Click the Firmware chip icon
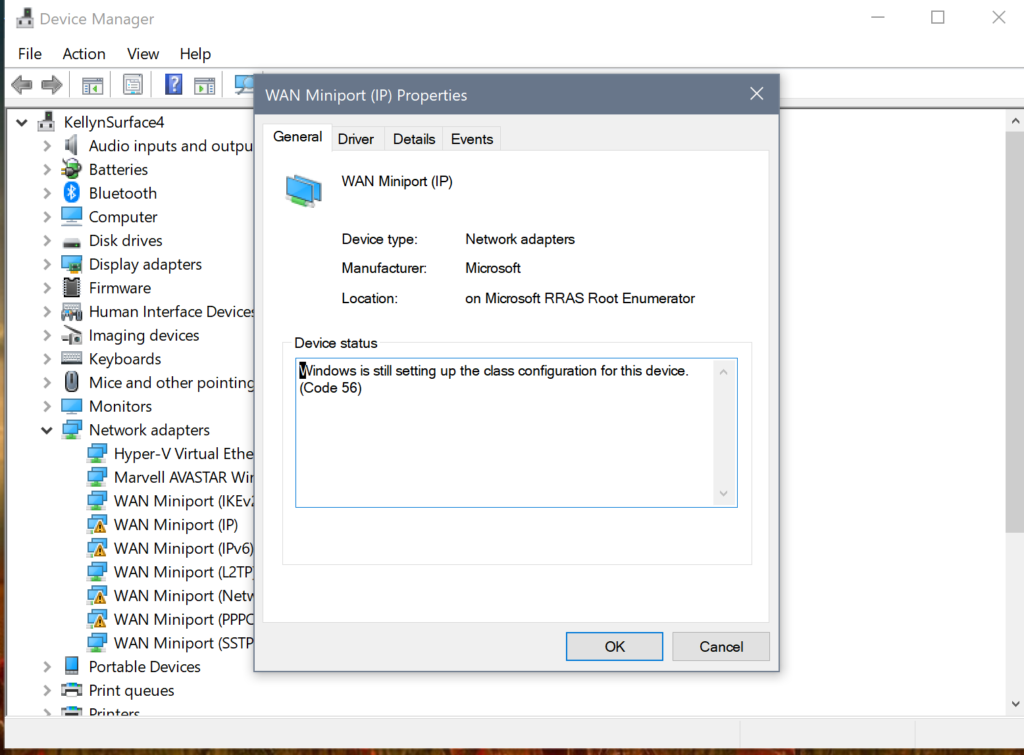1024x755 pixels. [x=71, y=287]
